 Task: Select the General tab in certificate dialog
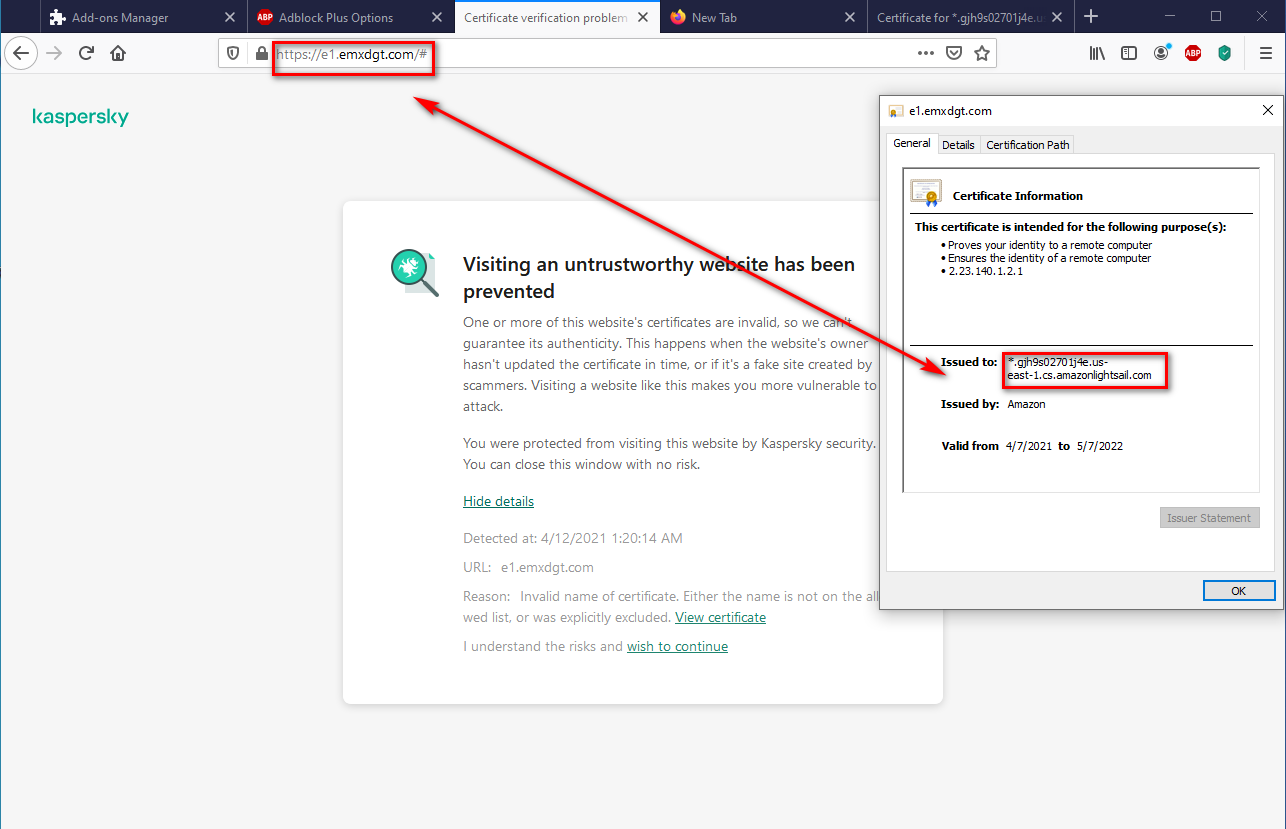pyautogui.click(x=912, y=144)
